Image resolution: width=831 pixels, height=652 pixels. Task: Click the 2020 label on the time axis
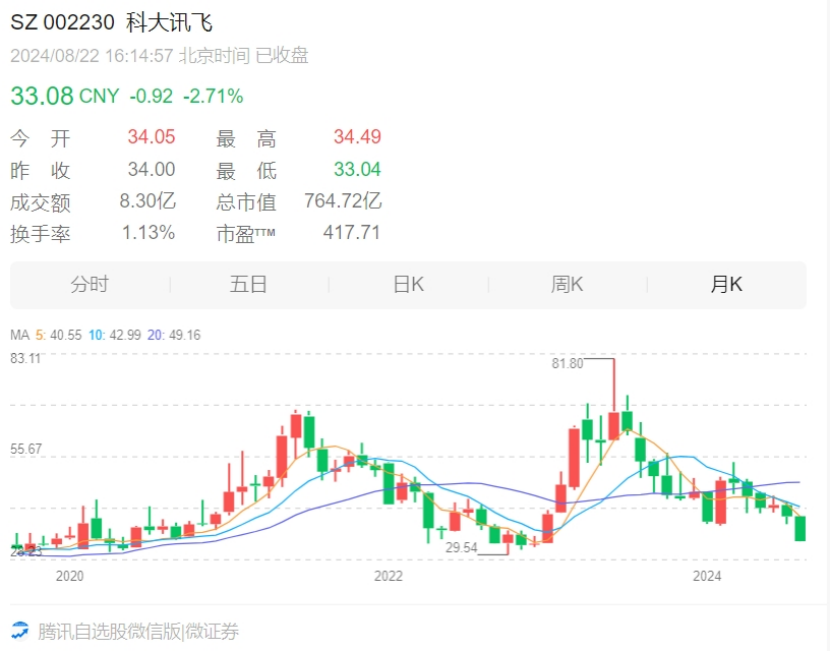(x=69, y=576)
